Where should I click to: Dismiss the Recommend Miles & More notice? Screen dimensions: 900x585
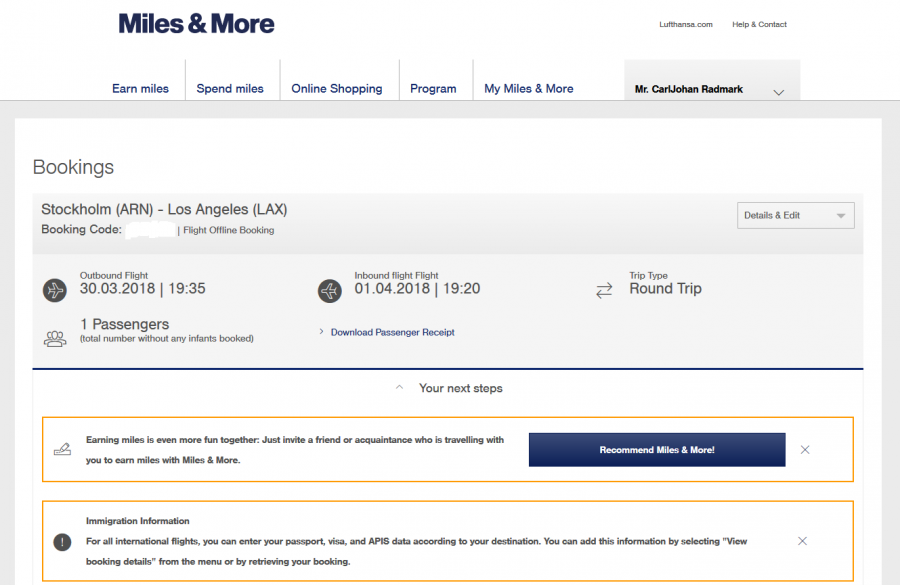805,450
